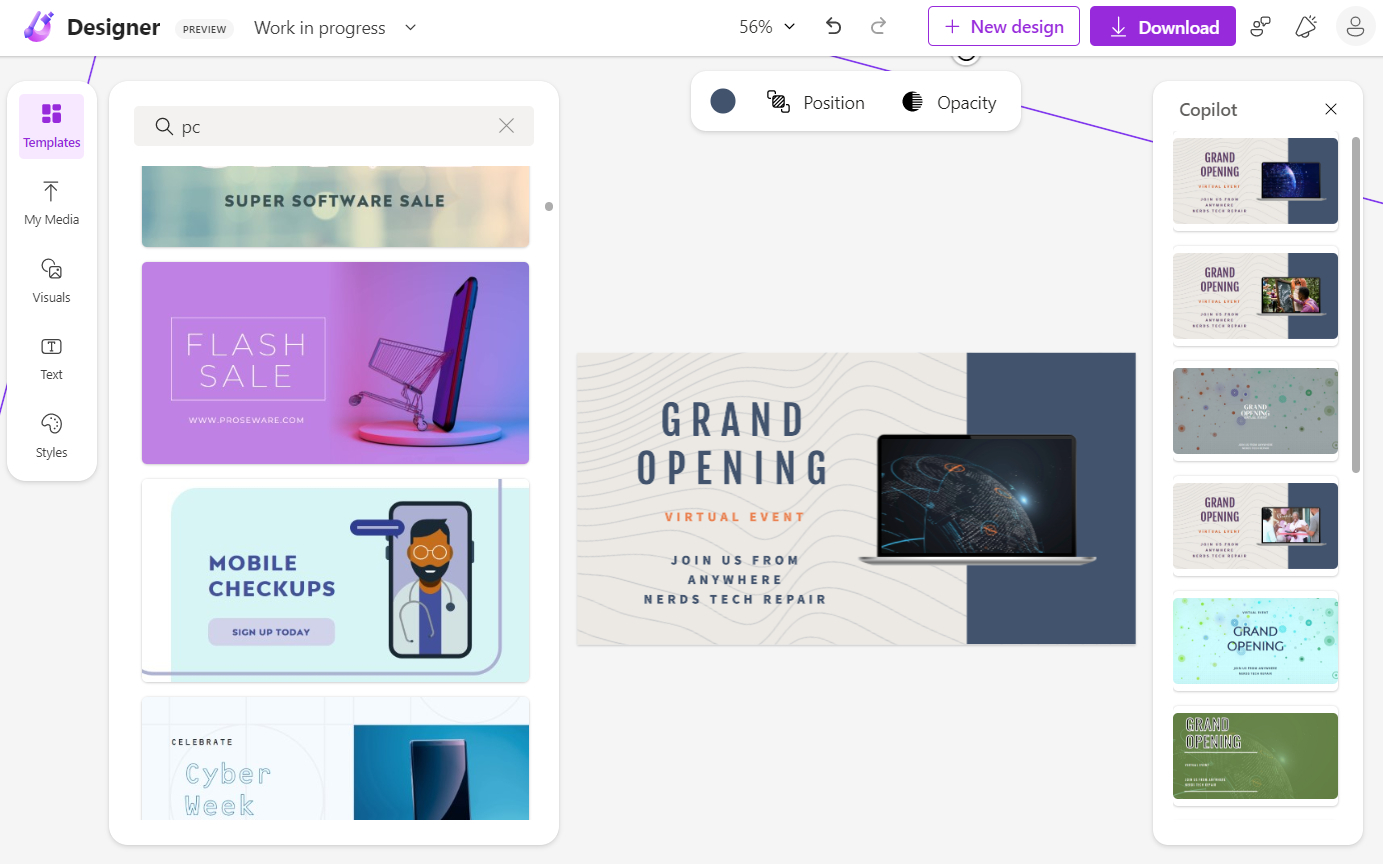The image size is (1383, 864).
Task: Click the Undo arrow in the toolbar
Action: [833, 27]
